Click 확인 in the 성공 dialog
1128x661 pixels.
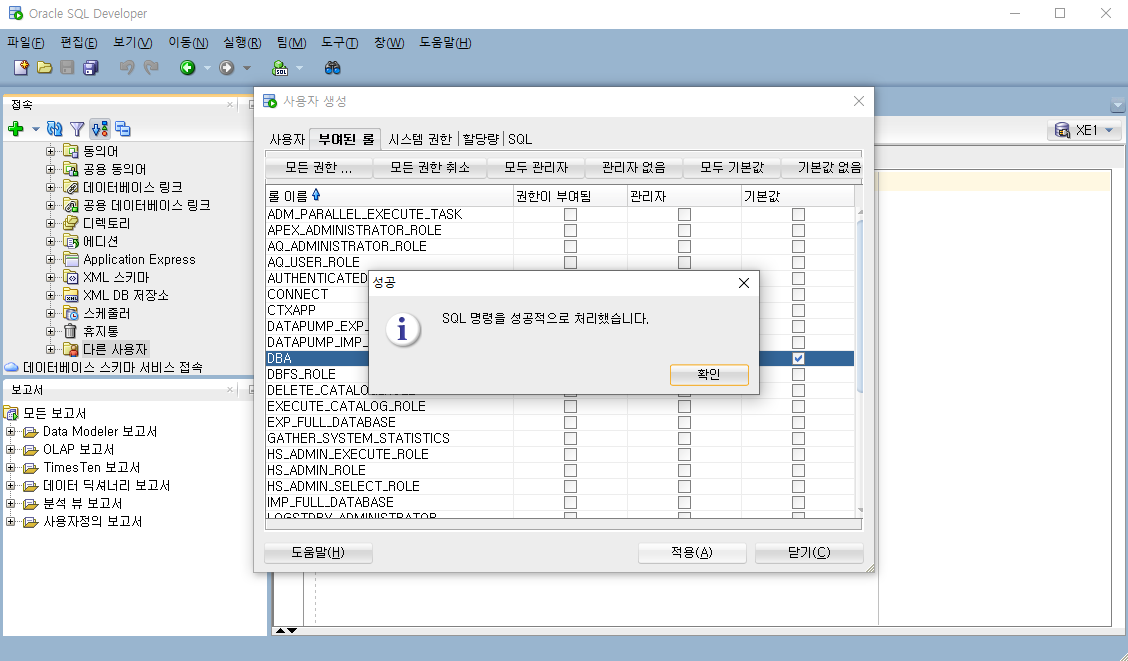pos(709,375)
